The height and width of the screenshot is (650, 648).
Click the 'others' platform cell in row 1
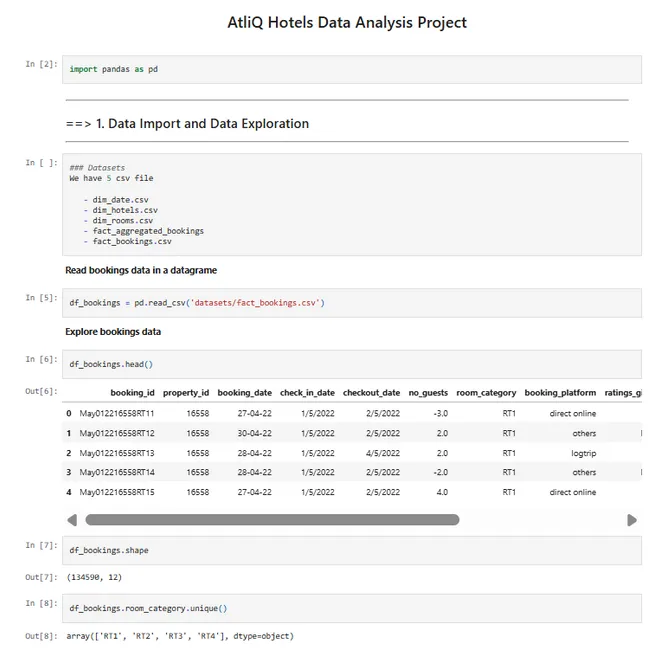[584, 433]
